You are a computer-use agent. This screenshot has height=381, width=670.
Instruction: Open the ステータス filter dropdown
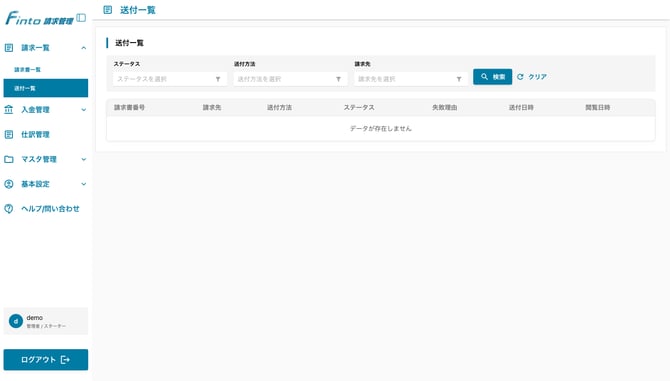click(x=170, y=79)
